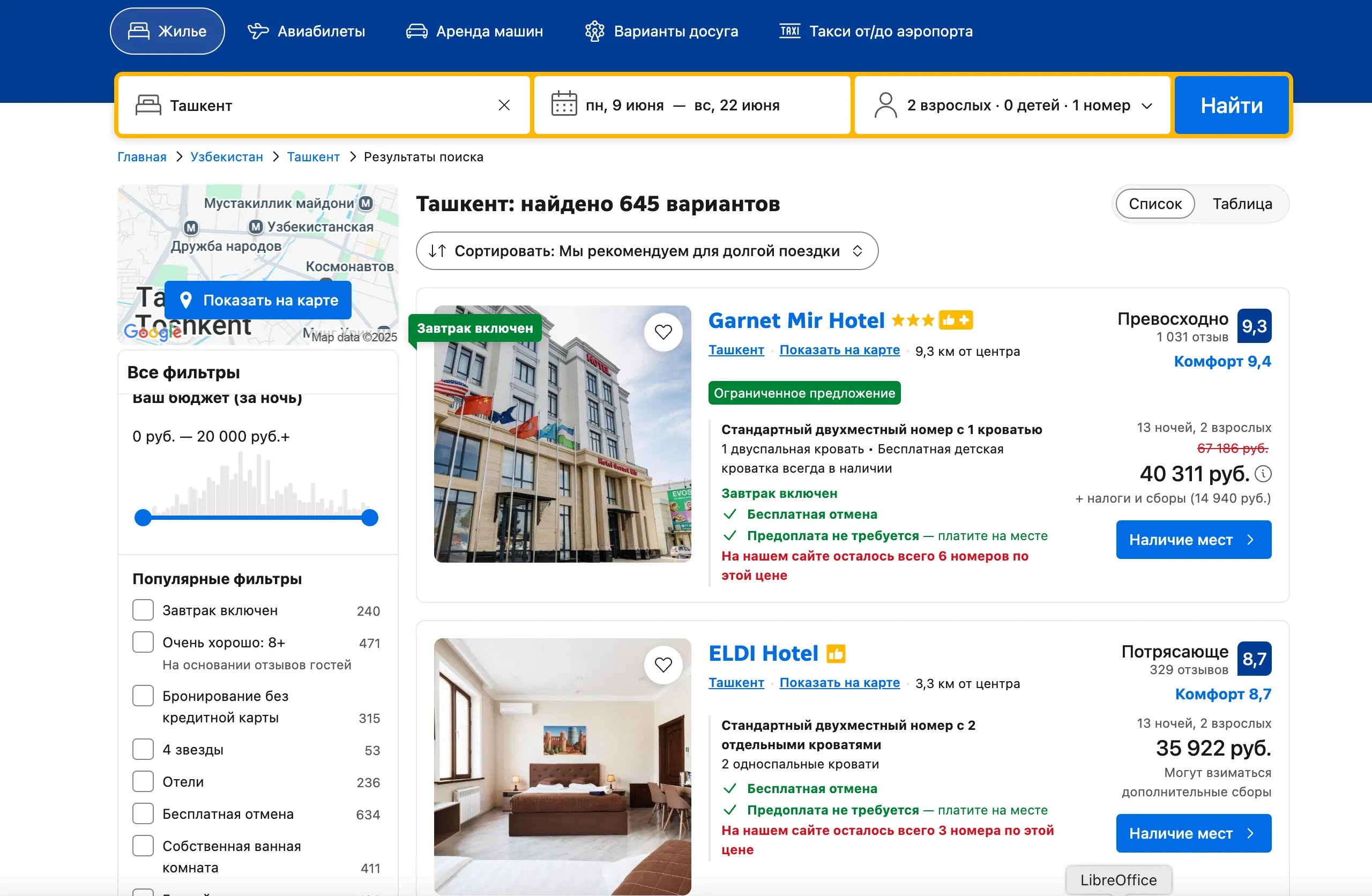Switch to the Таблица view
Viewport: 1372px width, 896px height.
[1242, 204]
